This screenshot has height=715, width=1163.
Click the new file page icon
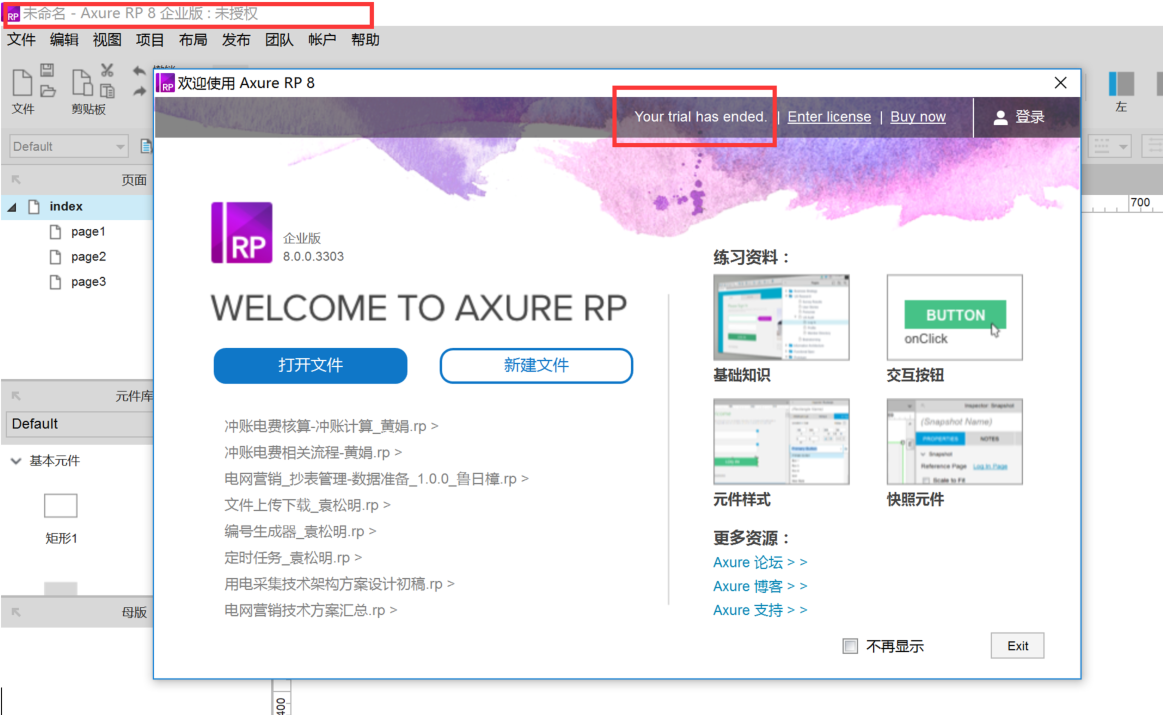22,82
